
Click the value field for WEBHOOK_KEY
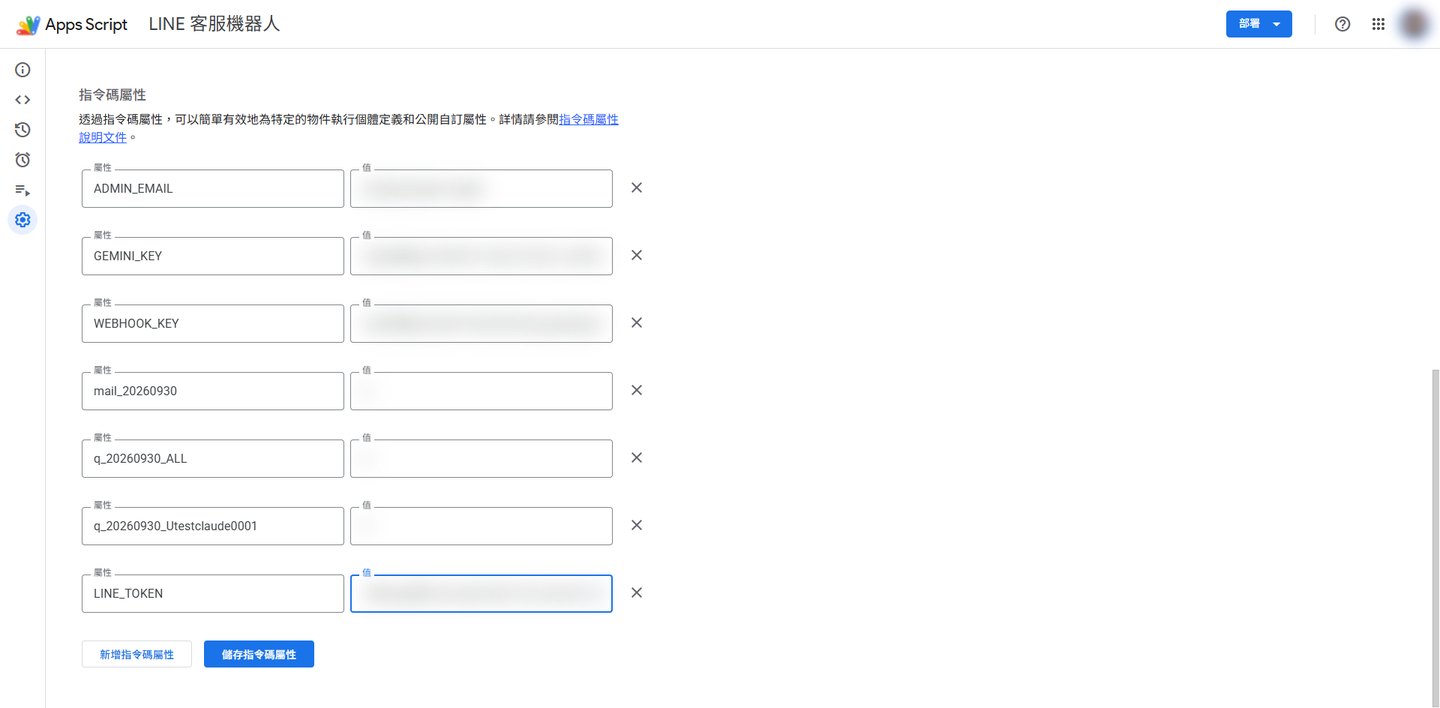pos(481,323)
